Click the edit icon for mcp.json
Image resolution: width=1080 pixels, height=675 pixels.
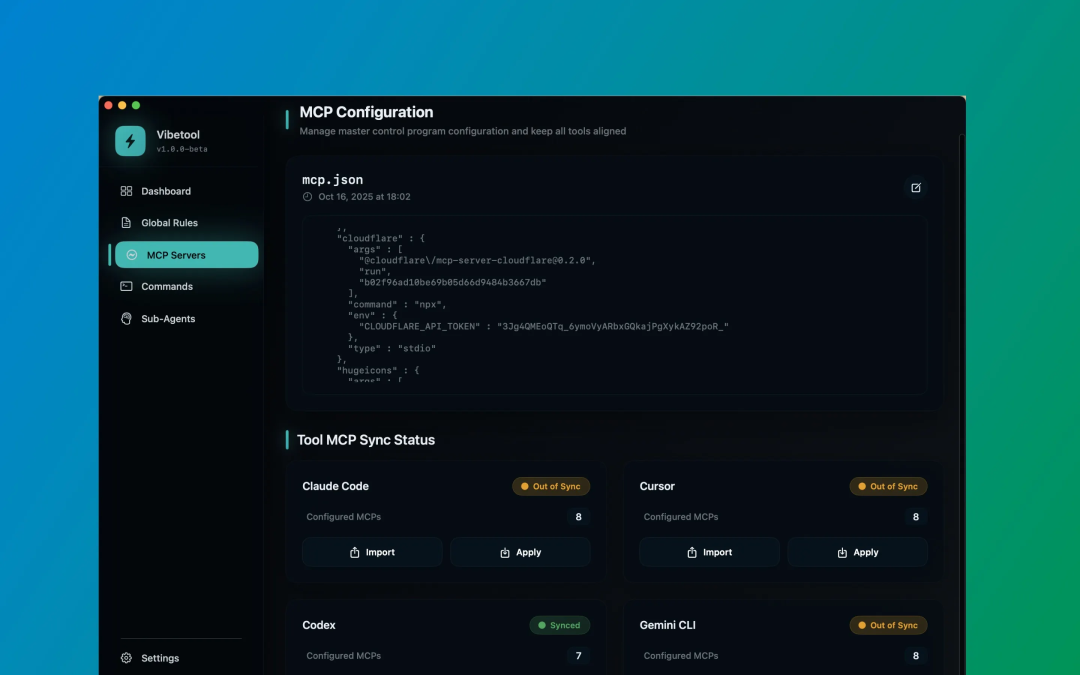(915, 187)
